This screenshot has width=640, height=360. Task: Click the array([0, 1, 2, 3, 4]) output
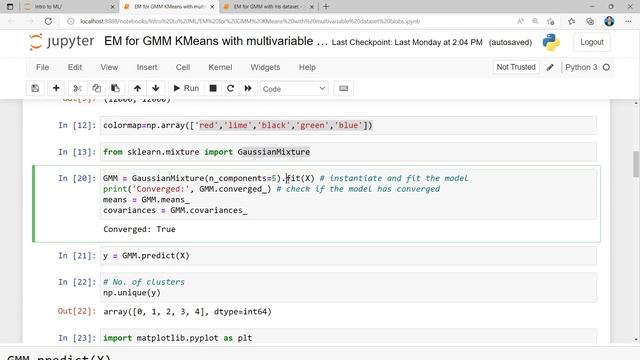pyautogui.click(x=187, y=312)
